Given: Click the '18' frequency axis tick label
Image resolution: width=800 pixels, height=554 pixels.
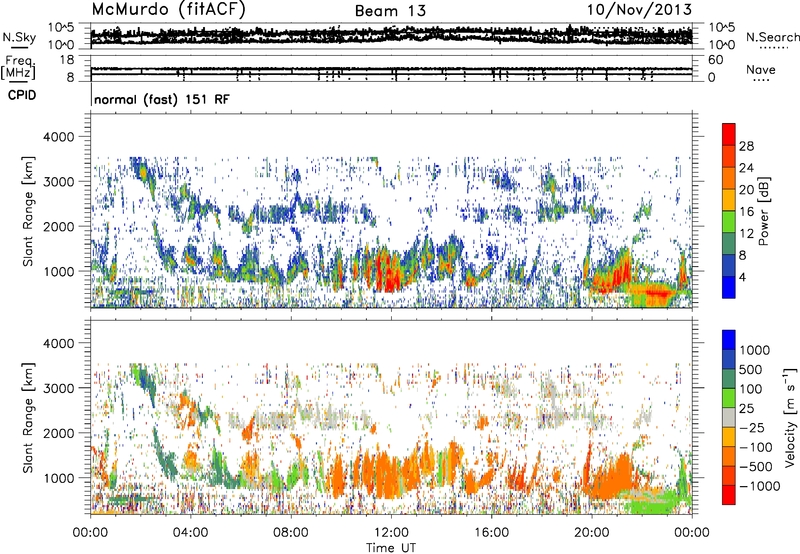Looking at the screenshot, I should 67,60.
